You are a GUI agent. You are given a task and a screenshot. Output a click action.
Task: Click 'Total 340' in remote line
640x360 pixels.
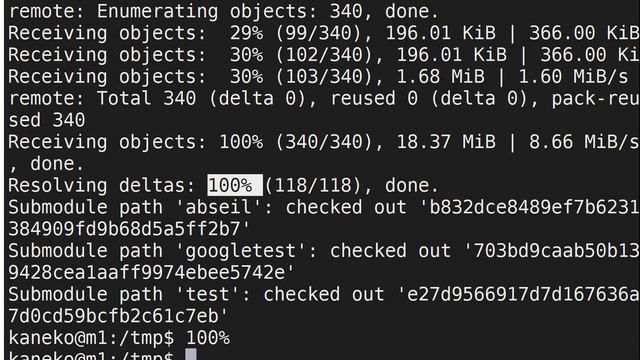point(146,98)
